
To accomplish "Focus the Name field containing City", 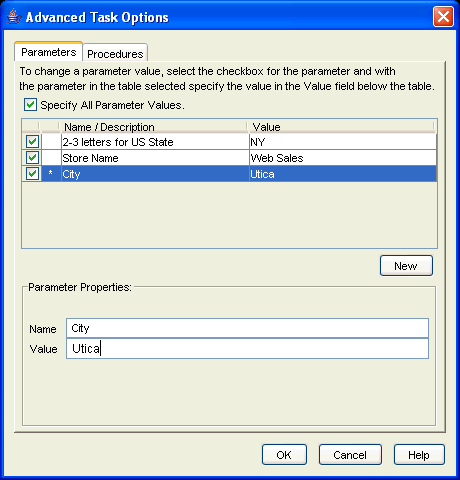I will pos(247,328).
